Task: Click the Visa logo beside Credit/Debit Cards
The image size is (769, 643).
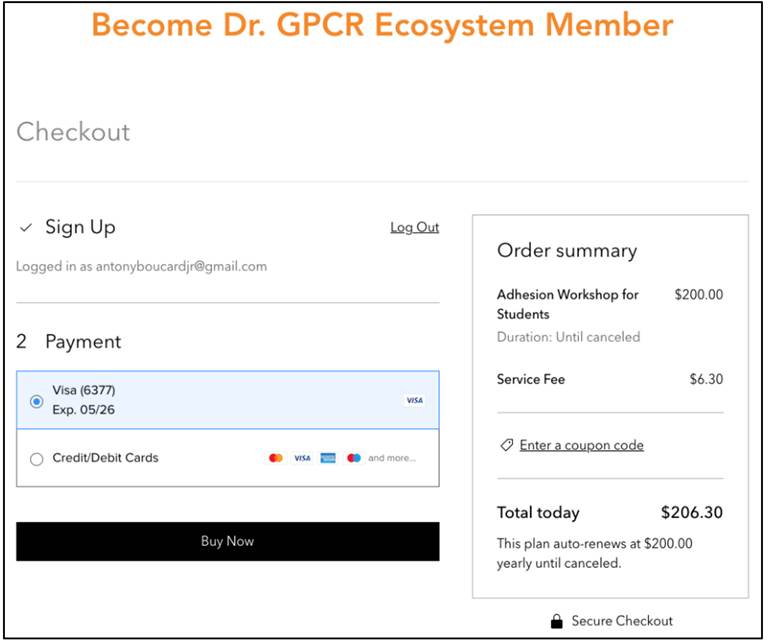Action: pos(302,458)
